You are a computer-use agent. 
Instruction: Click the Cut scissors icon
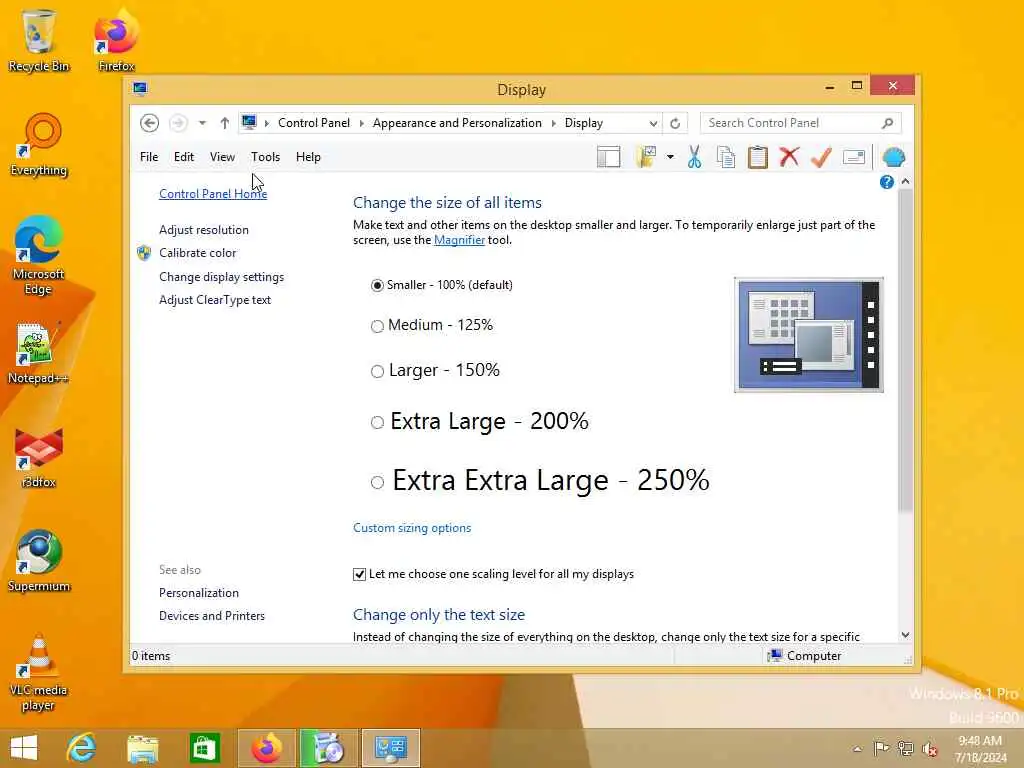(x=694, y=157)
